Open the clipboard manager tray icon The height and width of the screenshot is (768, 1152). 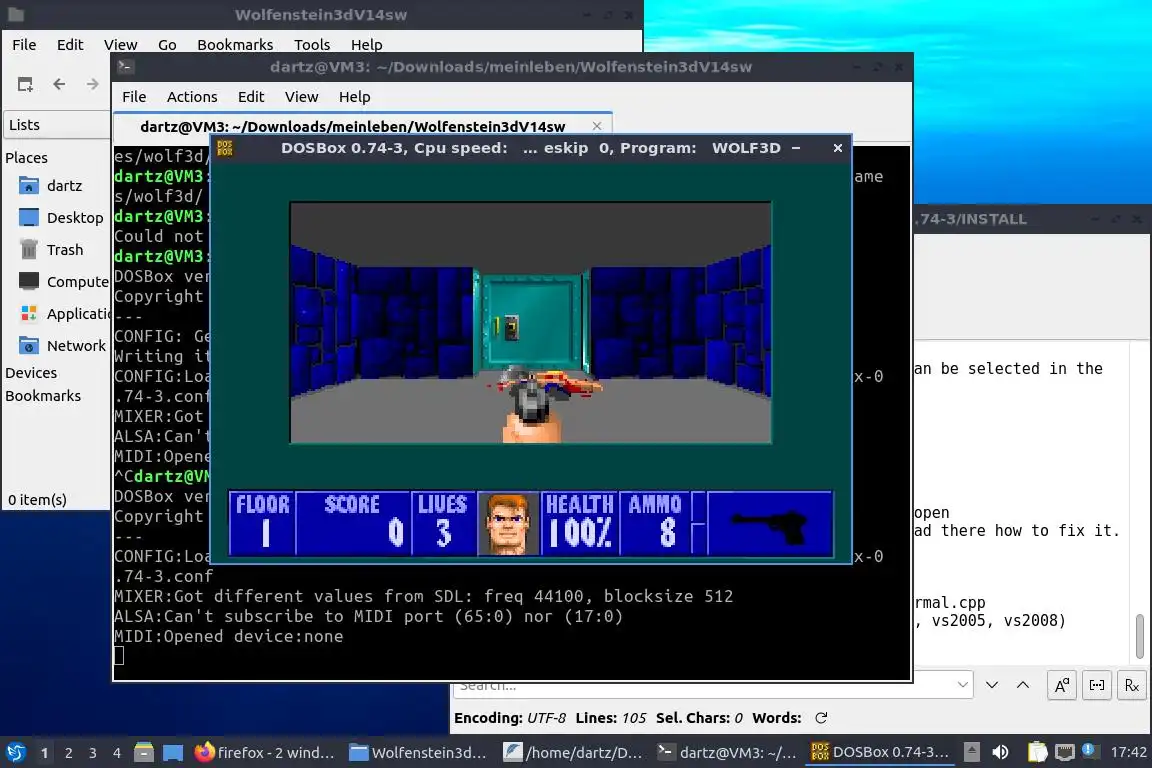(x=1037, y=752)
